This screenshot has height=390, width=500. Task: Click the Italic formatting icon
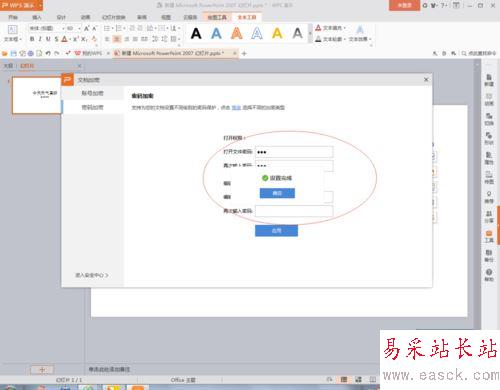[x=40, y=39]
